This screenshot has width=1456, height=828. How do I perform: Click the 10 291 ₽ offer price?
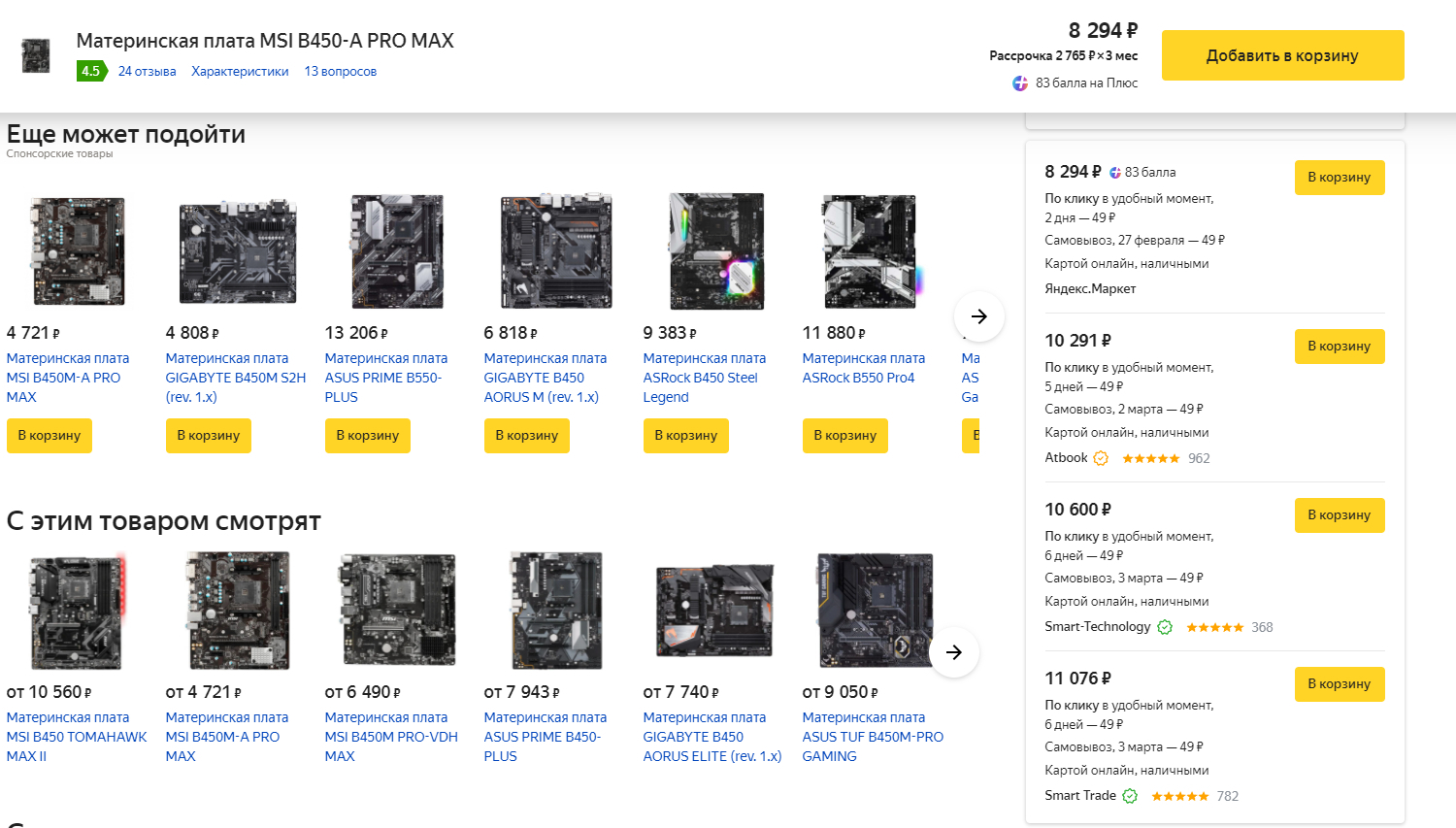pos(1078,341)
